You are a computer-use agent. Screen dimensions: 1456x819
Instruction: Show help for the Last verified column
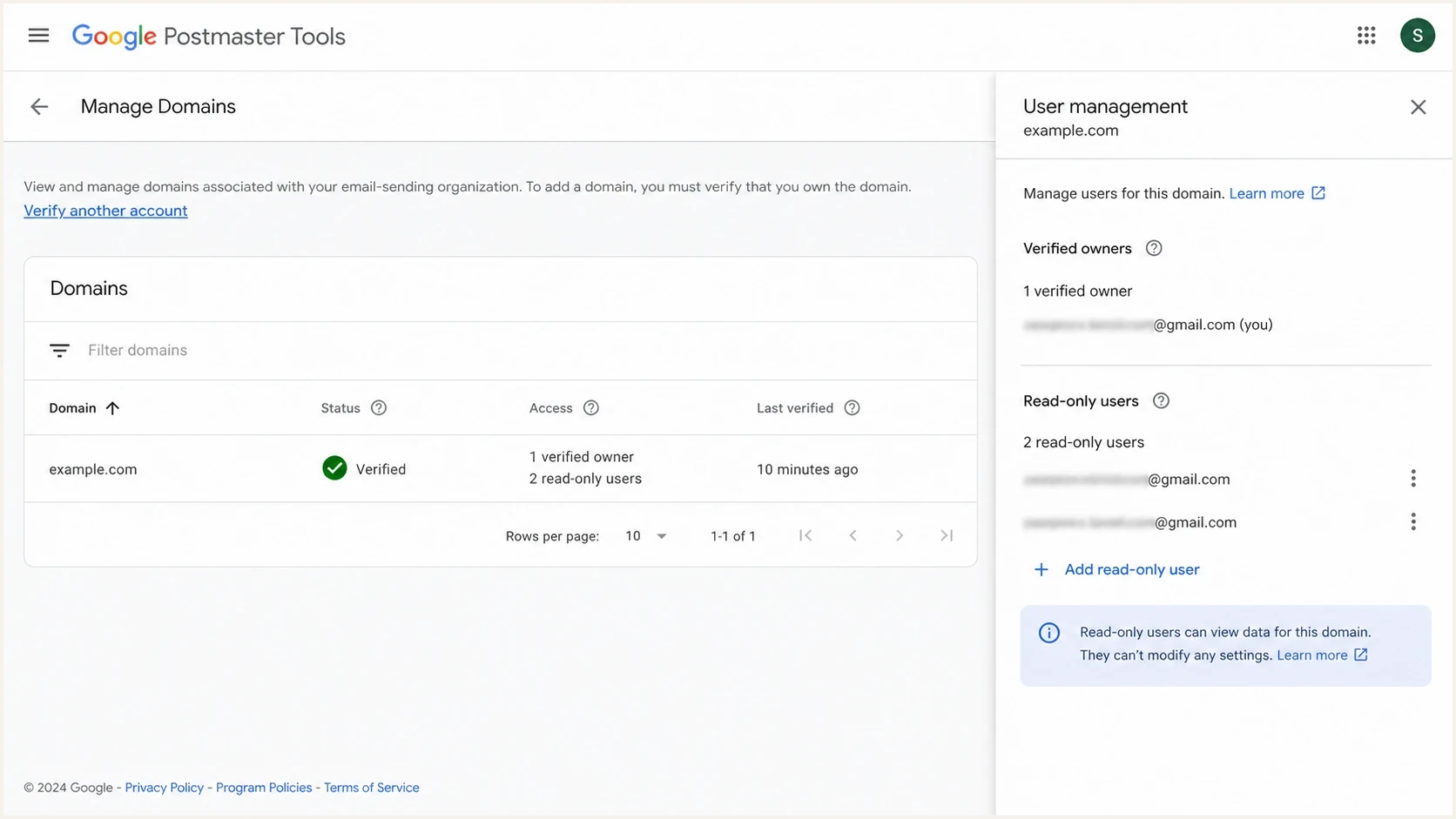(853, 408)
